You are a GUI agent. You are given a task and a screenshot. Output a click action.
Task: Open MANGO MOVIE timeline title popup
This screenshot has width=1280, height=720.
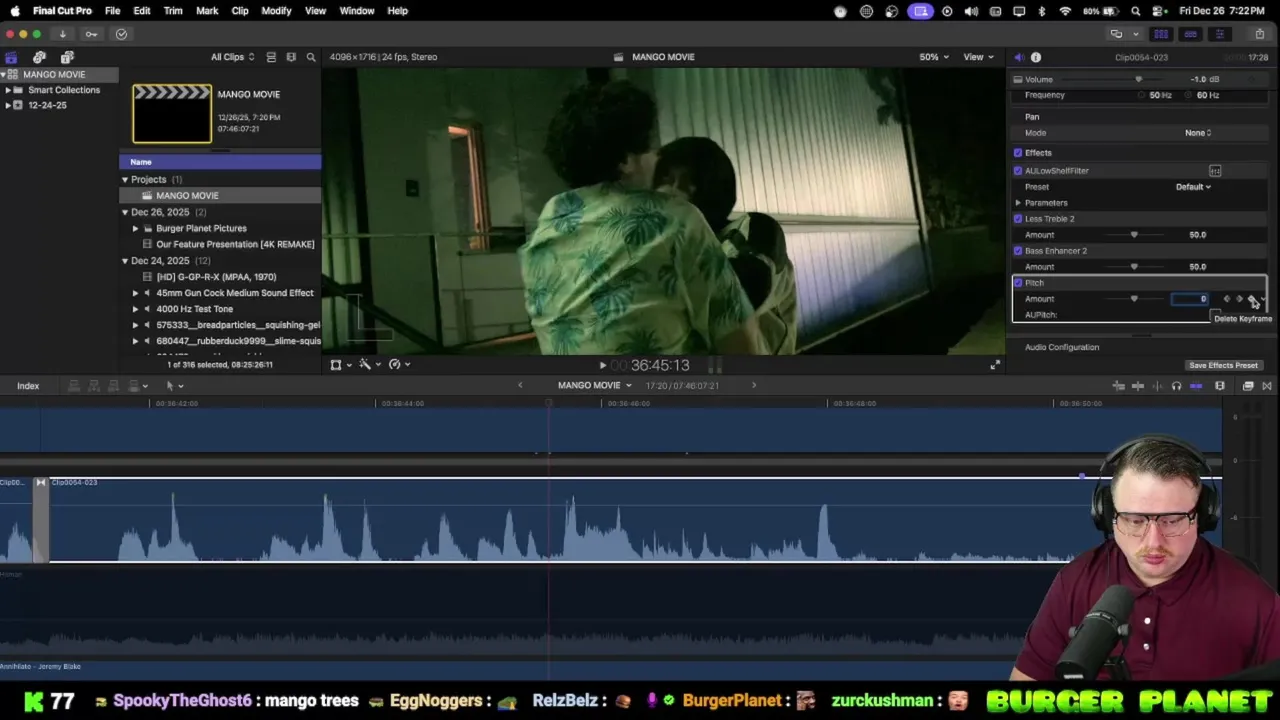(595, 386)
